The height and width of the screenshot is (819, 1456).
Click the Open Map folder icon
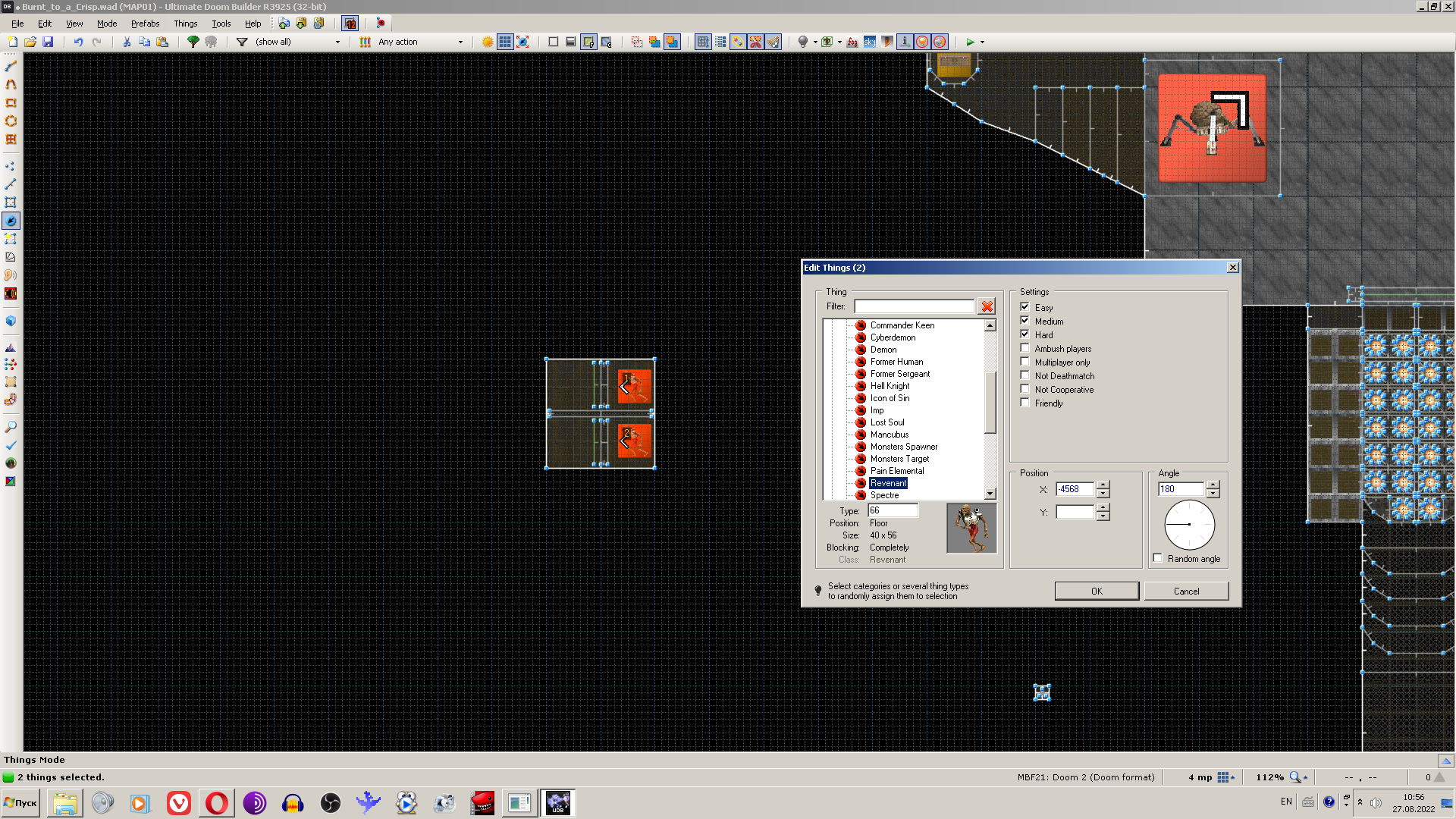pos(30,42)
